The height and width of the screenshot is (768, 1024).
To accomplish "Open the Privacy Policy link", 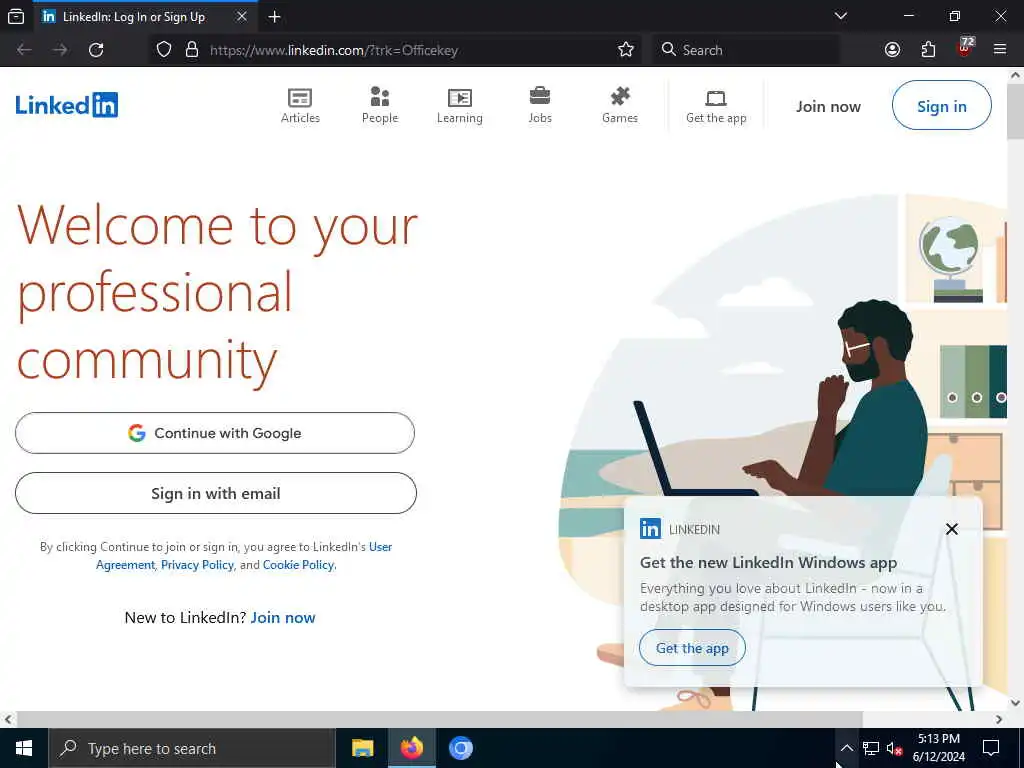I will (197, 565).
